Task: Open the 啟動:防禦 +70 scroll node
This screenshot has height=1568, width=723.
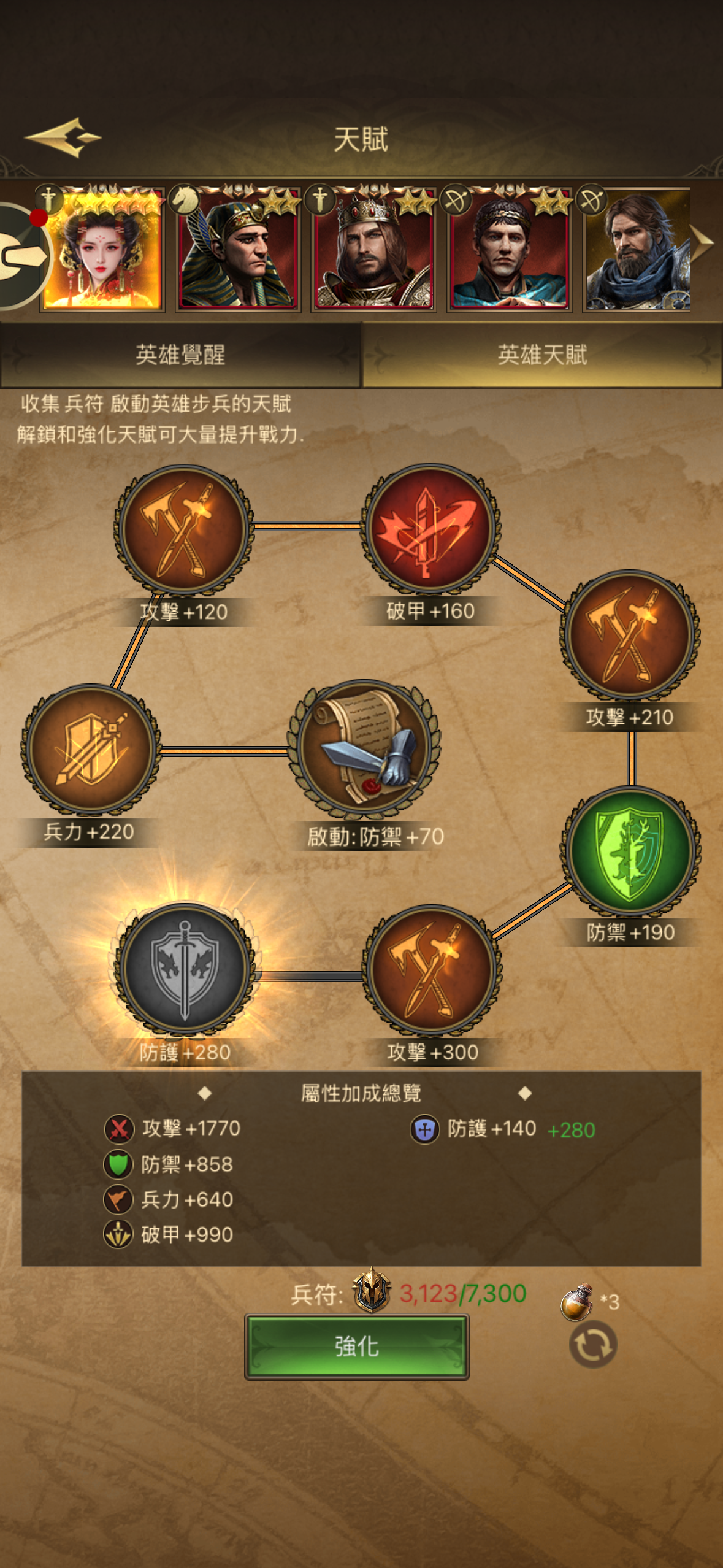Action: tap(364, 750)
